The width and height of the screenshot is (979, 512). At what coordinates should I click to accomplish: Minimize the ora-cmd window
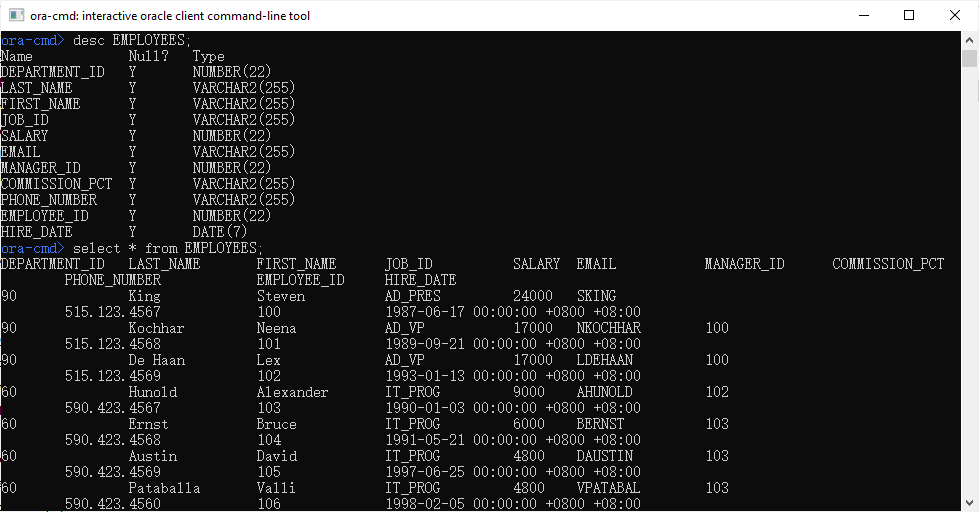pyautogui.click(x=863, y=16)
